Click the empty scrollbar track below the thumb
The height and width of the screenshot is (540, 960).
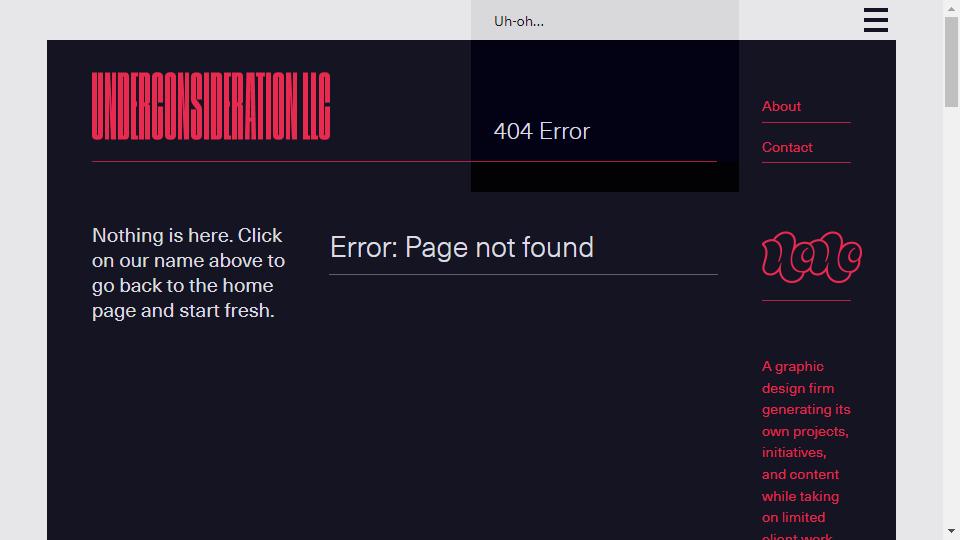(x=951, y=315)
